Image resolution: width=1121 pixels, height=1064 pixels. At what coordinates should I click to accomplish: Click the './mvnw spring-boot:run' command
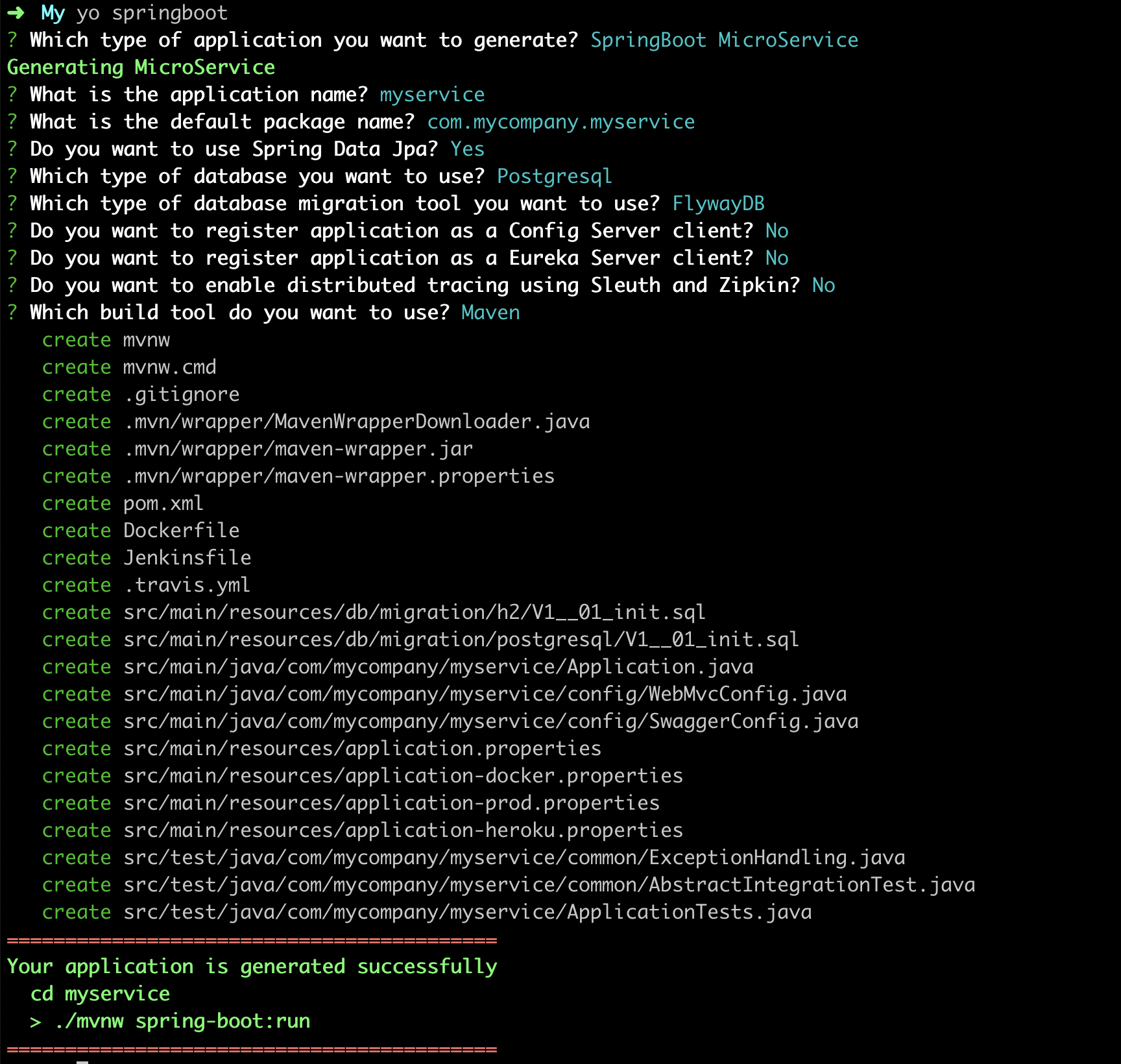[x=183, y=1021]
